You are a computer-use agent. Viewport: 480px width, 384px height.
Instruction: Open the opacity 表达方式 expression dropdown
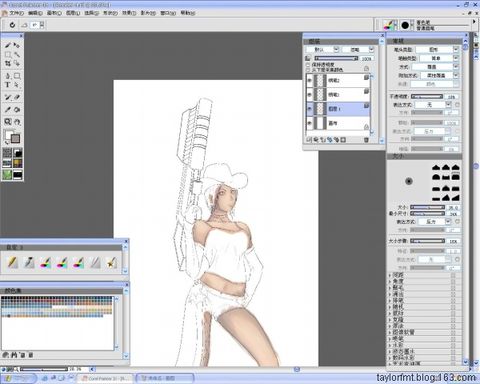(x=433, y=105)
